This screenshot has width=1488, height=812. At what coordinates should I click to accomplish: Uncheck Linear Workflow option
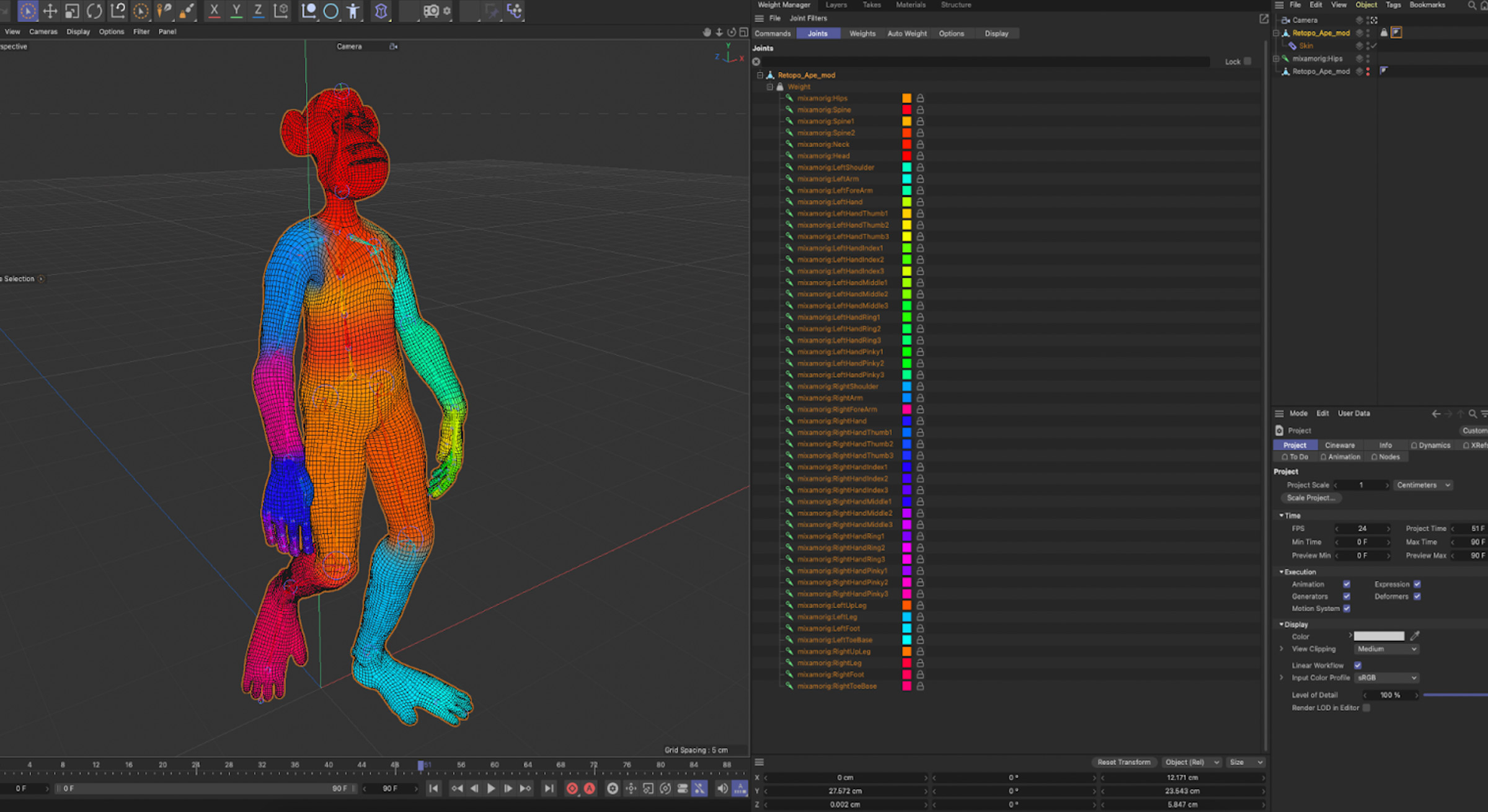click(x=1358, y=665)
